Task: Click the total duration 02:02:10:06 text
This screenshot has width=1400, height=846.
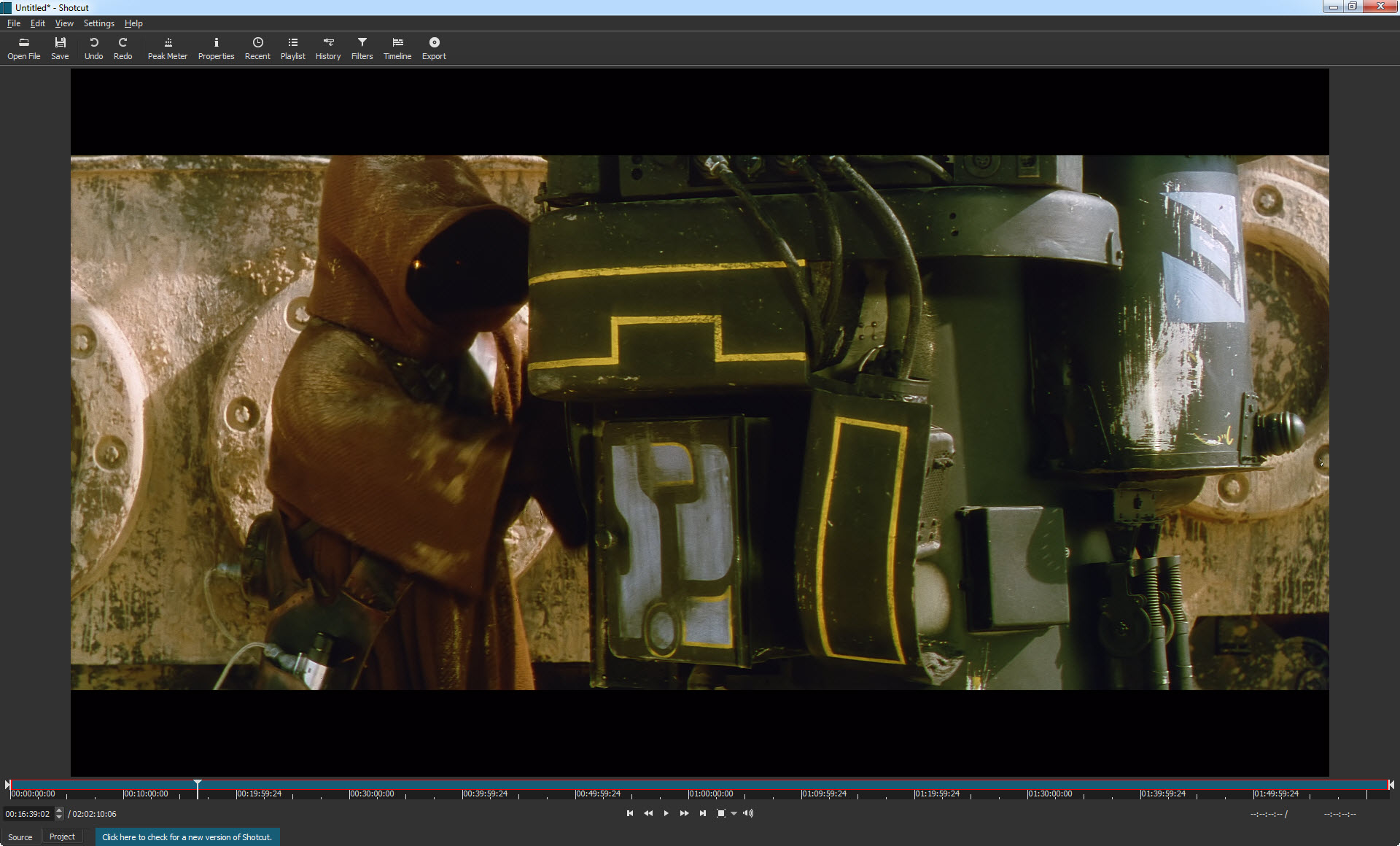Action: coord(94,814)
